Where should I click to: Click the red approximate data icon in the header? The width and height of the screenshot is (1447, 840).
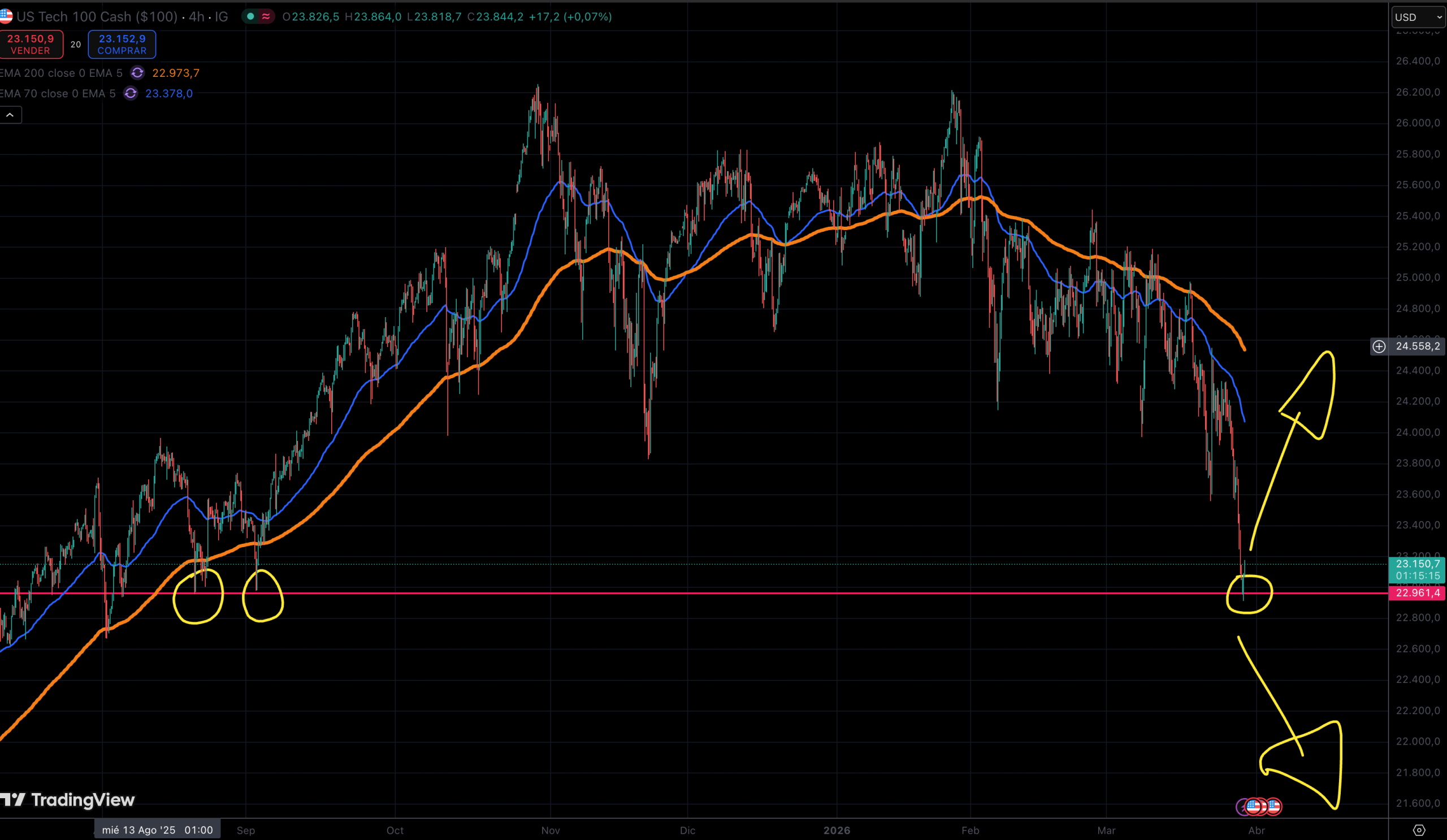coord(266,16)
